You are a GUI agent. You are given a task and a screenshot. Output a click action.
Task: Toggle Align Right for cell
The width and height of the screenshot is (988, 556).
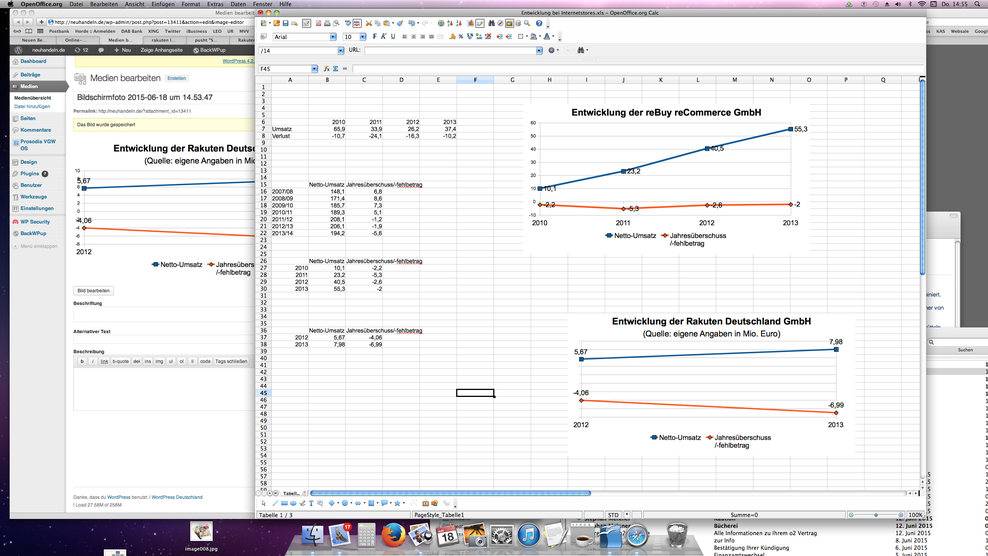point(422,37)
